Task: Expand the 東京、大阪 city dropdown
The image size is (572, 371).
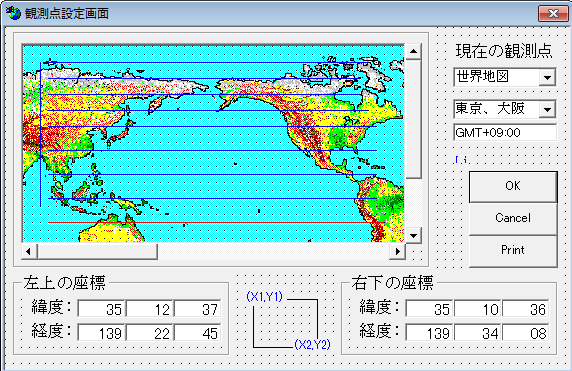Action: (547, 109)
